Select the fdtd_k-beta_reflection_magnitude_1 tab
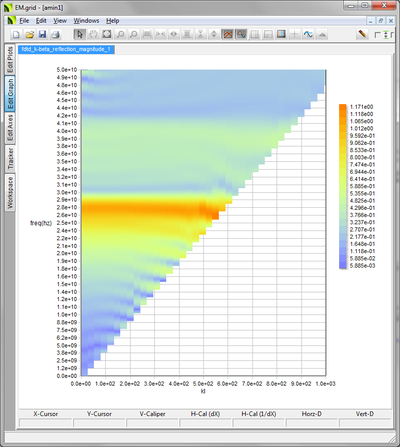The height and width of the screenshot is (447, 400). pos(66,49)
